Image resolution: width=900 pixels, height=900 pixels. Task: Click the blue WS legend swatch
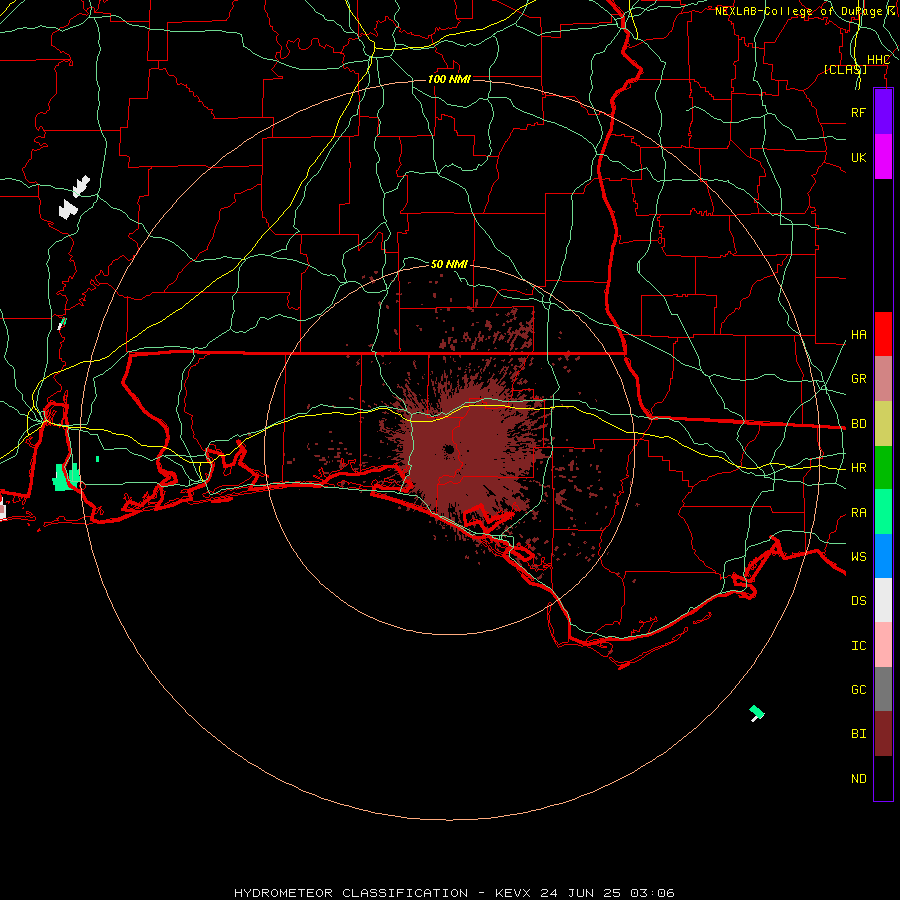(x=883, y=556)
